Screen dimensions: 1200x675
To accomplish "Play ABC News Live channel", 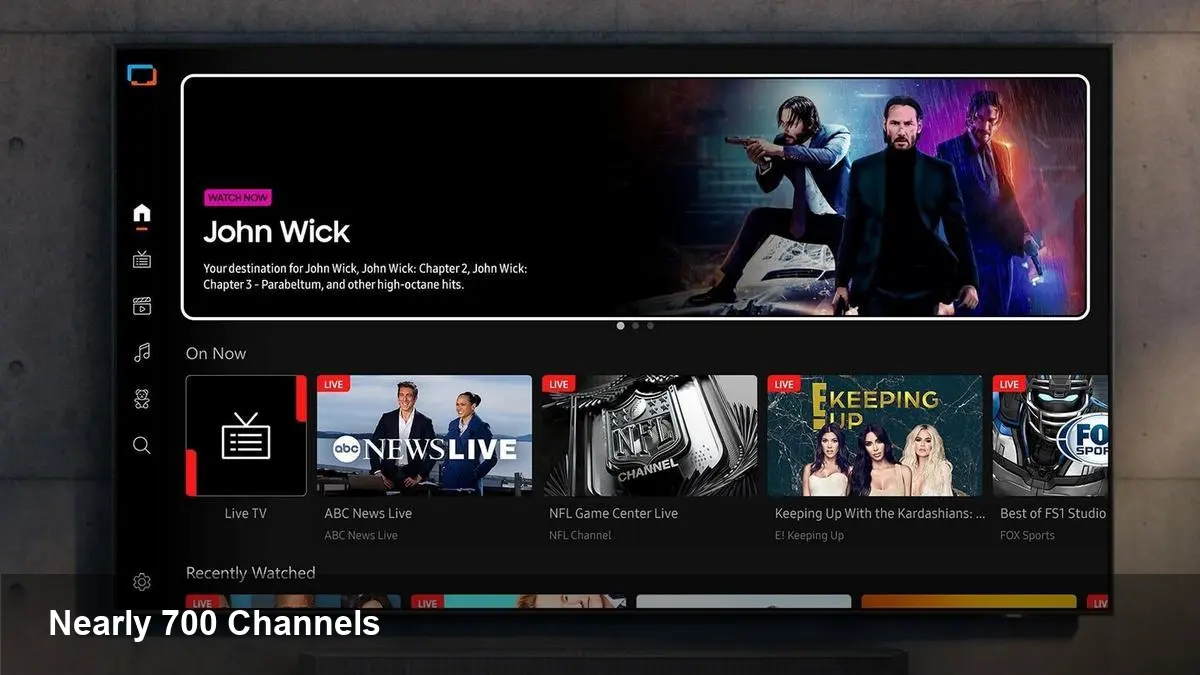I will pos(424,435).
